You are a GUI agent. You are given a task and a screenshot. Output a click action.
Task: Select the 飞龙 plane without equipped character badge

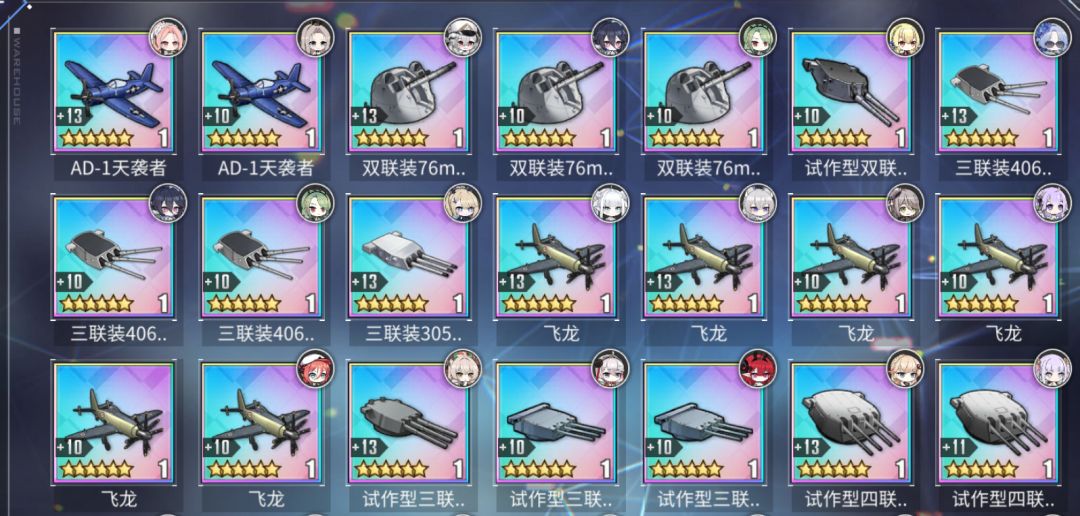tap(114, 422)
